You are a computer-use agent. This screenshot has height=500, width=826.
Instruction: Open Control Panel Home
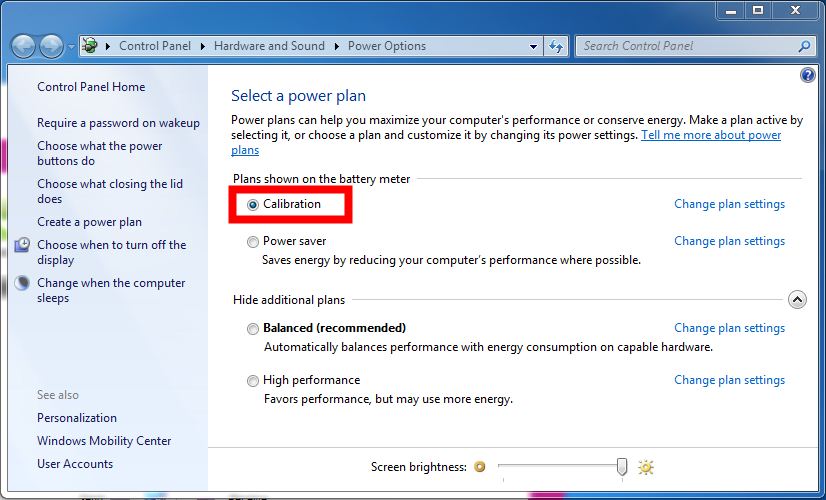(x=91, y=87)
